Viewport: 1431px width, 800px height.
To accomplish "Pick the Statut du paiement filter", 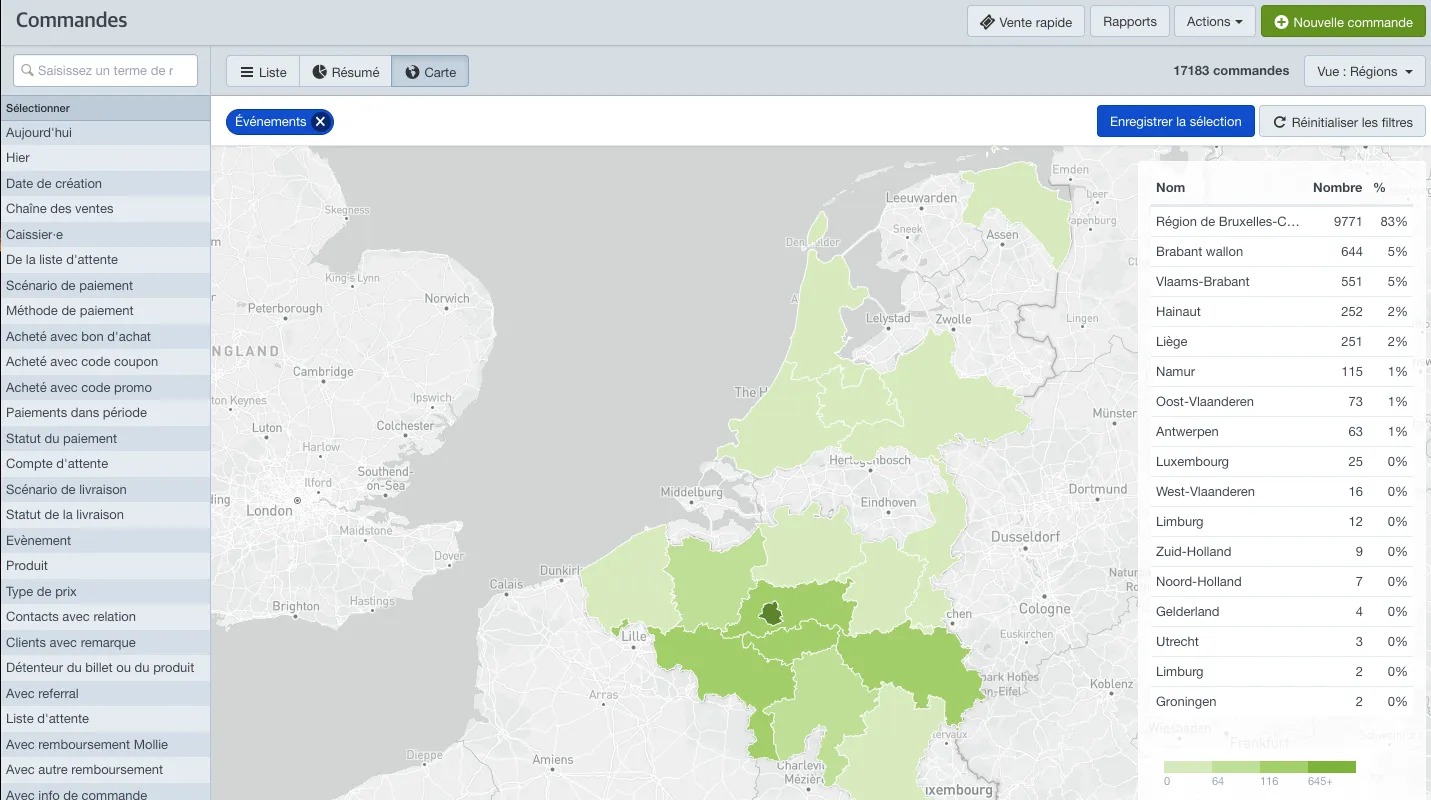I will (105, 439).
